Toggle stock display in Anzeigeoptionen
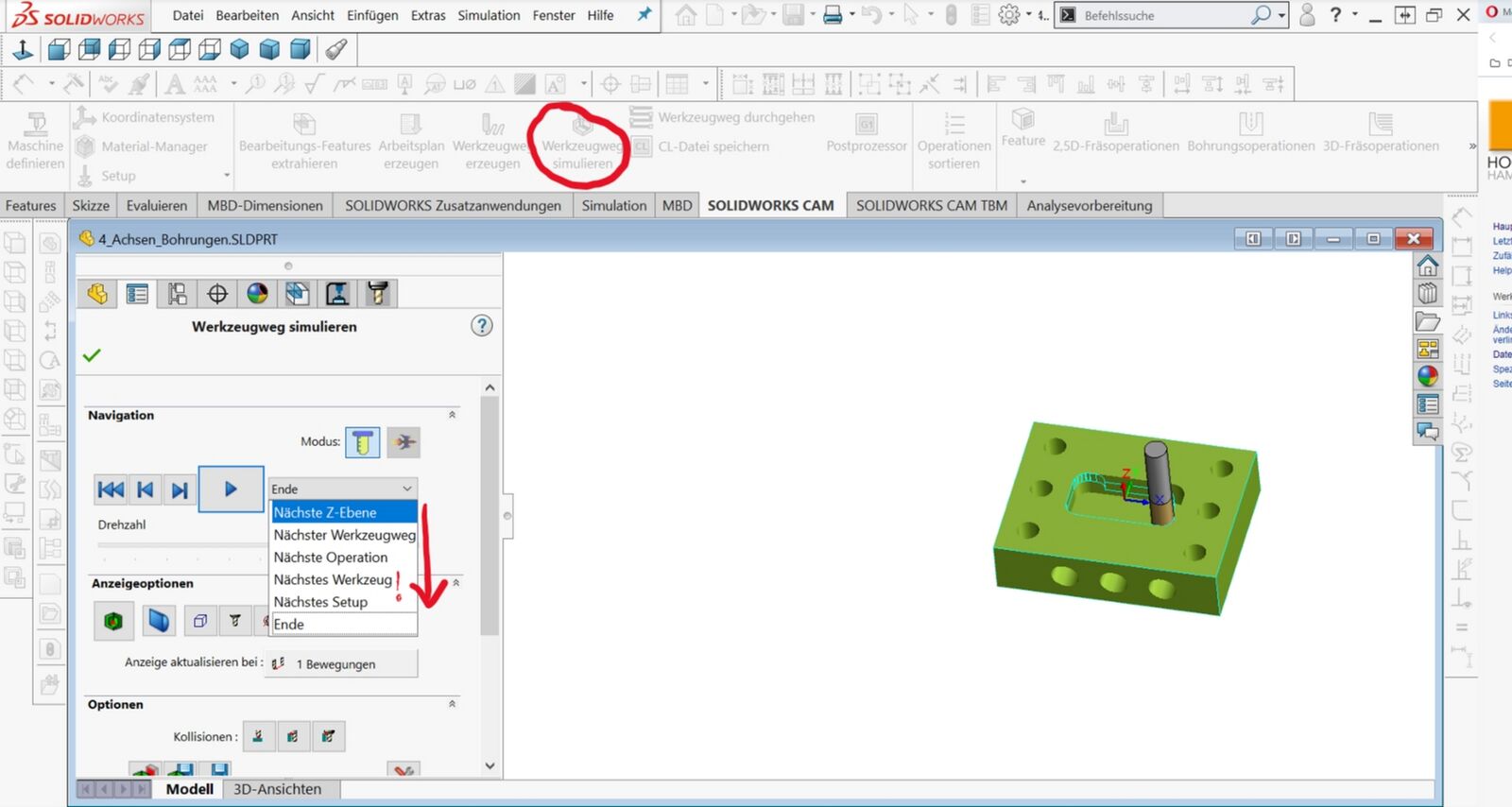 pyautogui.click(x=113, y=621)
